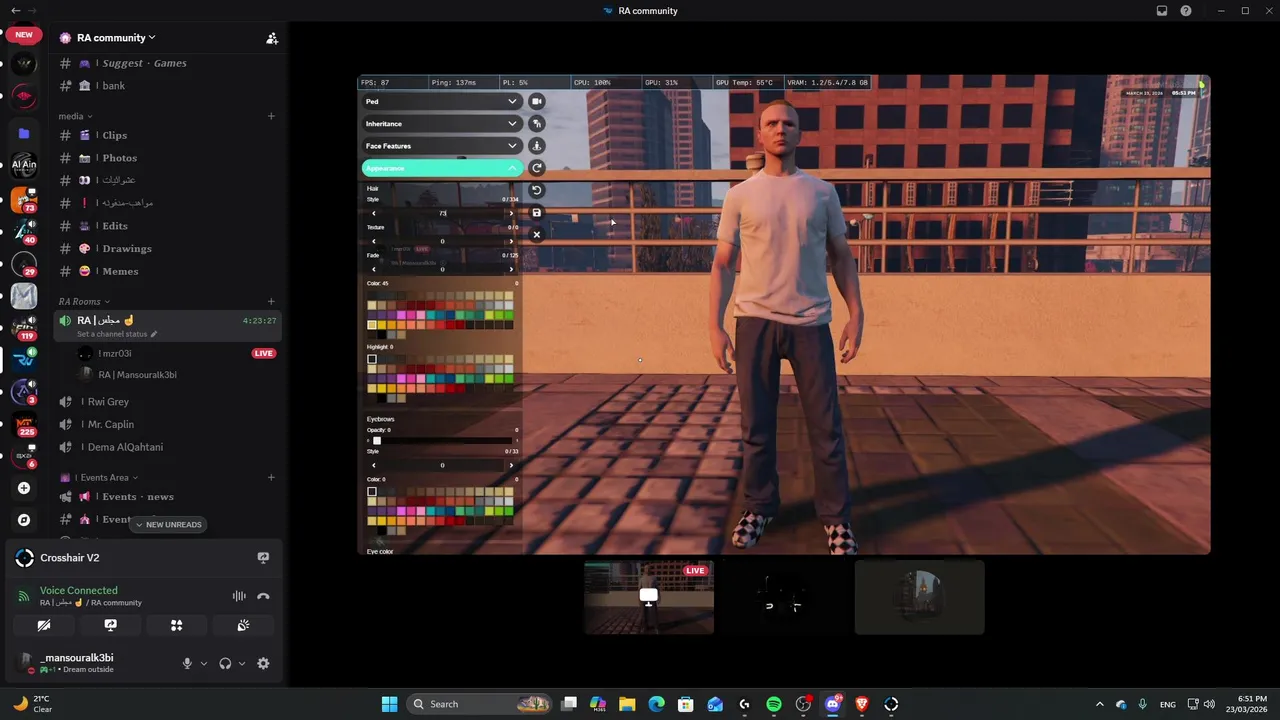The image size is (1280, 720).
Task: Click the server folder icon in sidebar
Action: 24,133
